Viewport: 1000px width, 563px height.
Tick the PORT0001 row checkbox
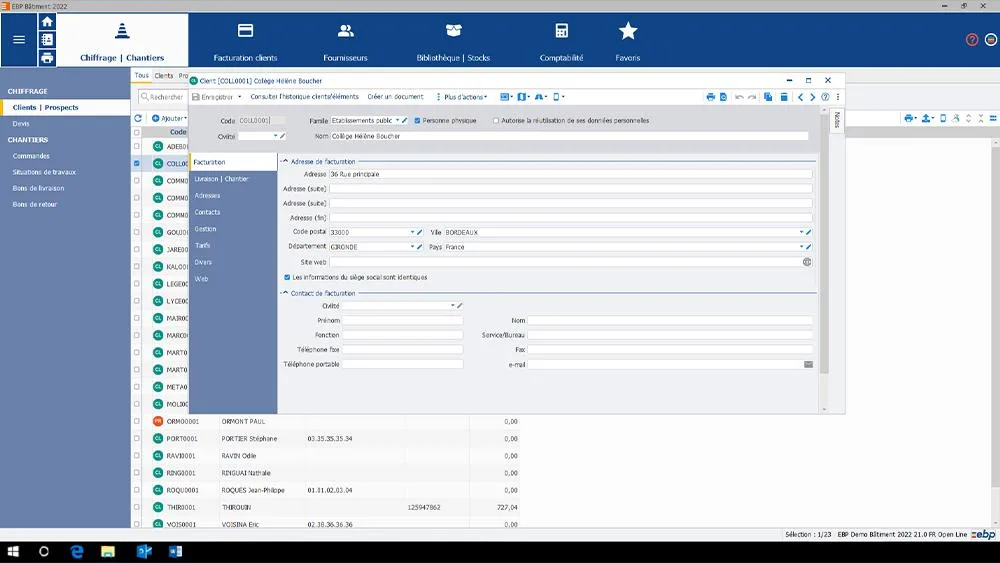pyautogui.click(x=136, y=439)
